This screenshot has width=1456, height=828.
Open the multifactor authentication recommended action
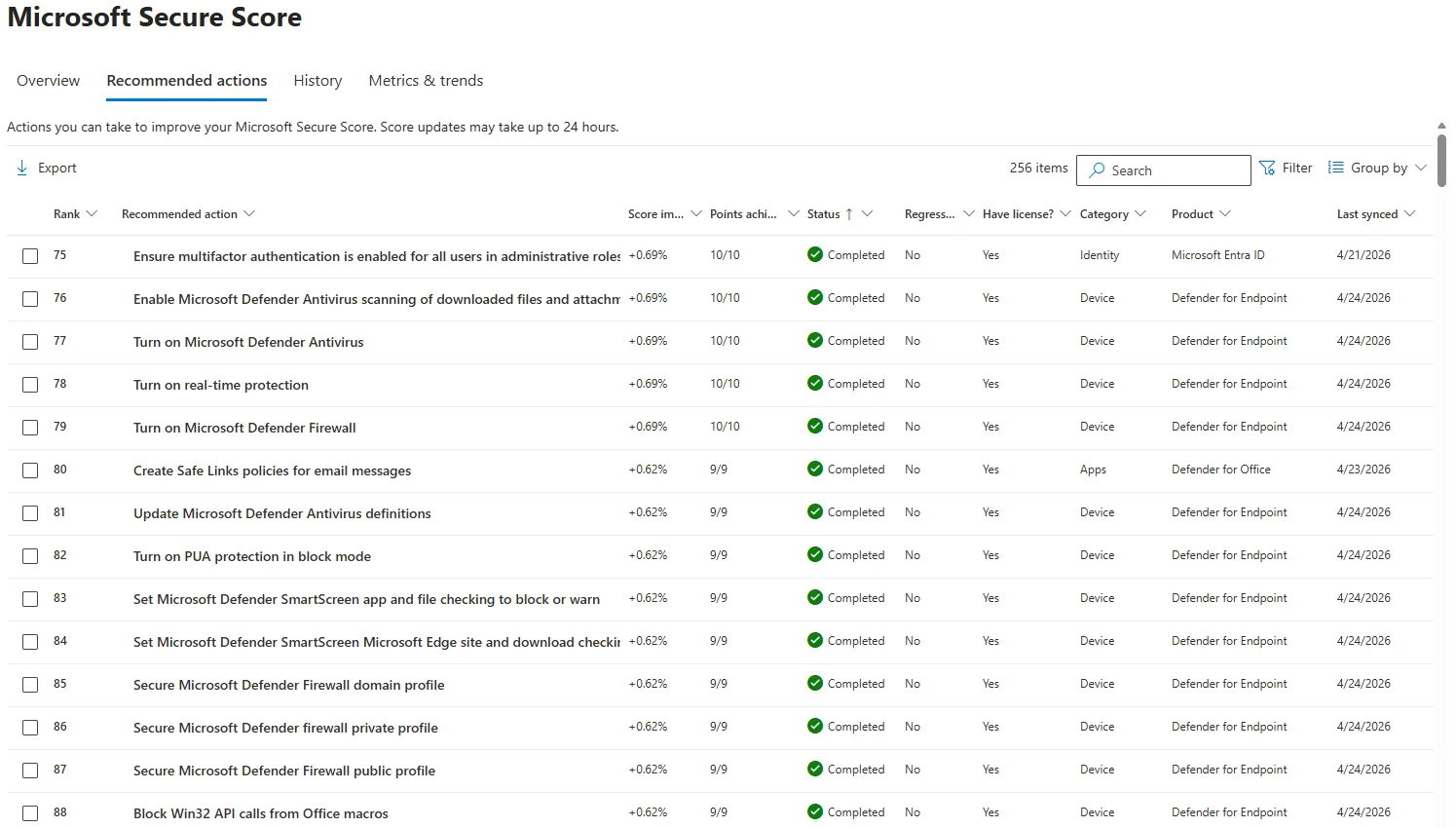(377, 256)
